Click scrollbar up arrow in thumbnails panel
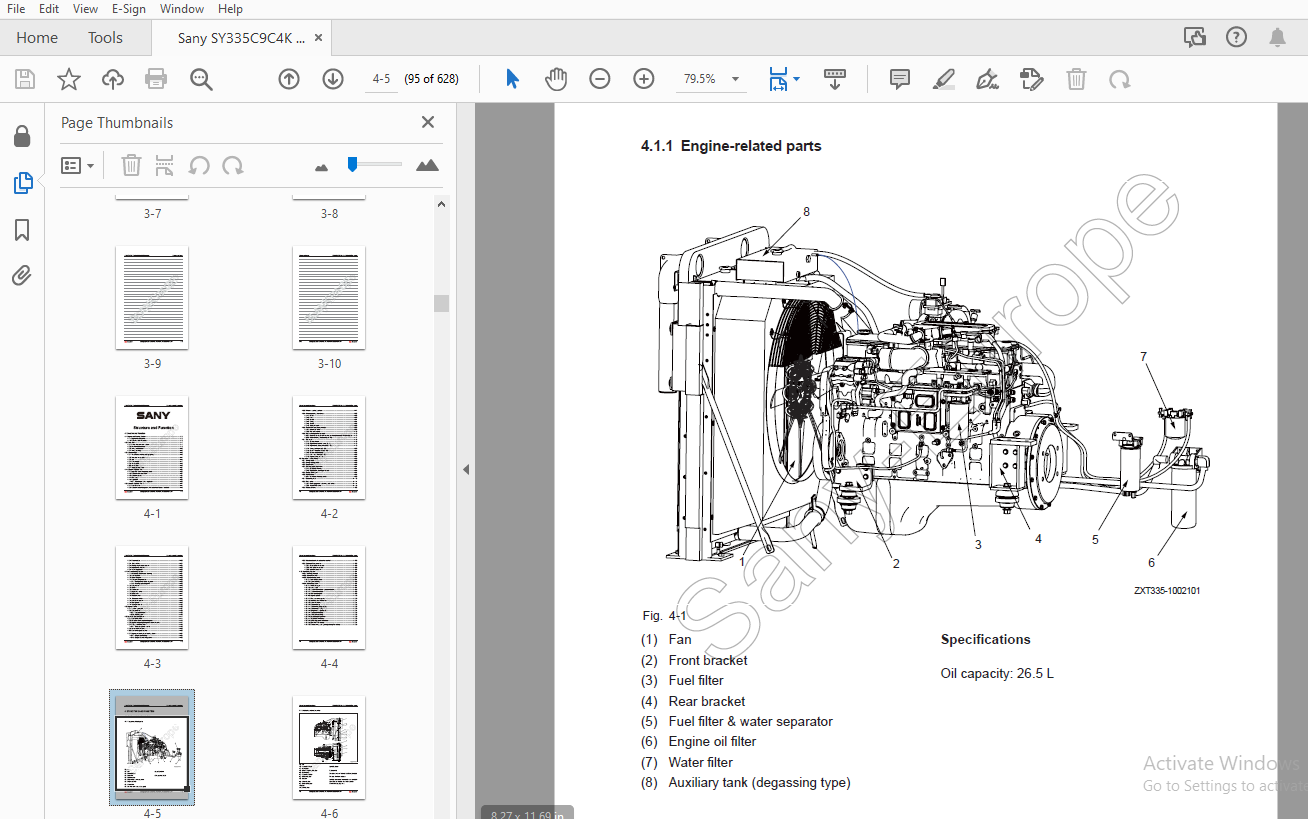The height and width of the screenshot is (819, 1308). [x=441, y=204]
